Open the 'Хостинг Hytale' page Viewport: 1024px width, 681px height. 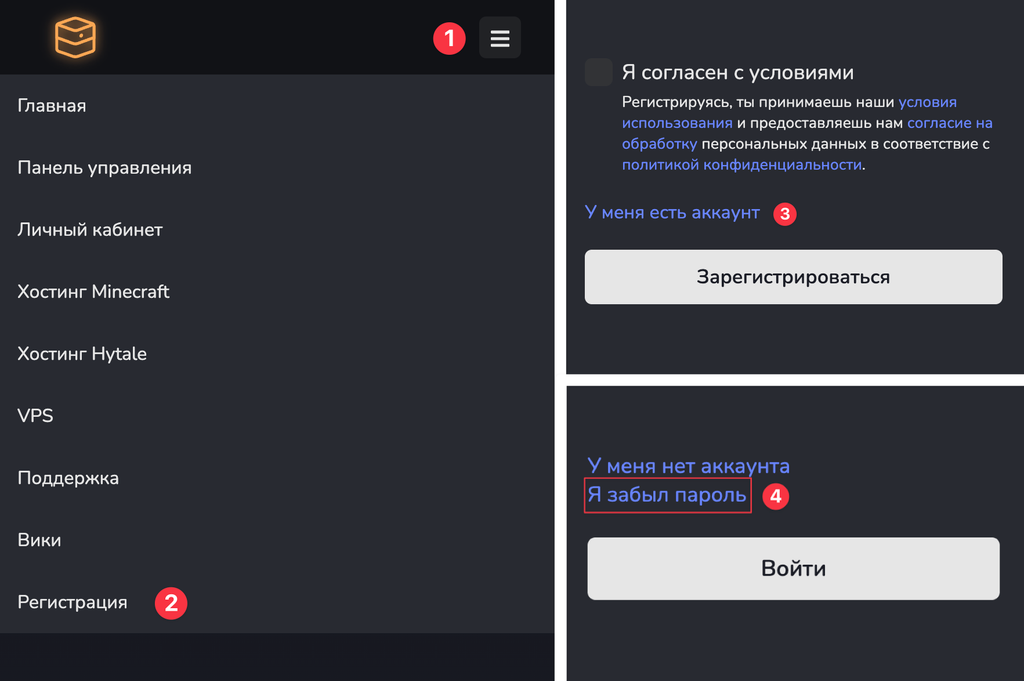[82, 353]
